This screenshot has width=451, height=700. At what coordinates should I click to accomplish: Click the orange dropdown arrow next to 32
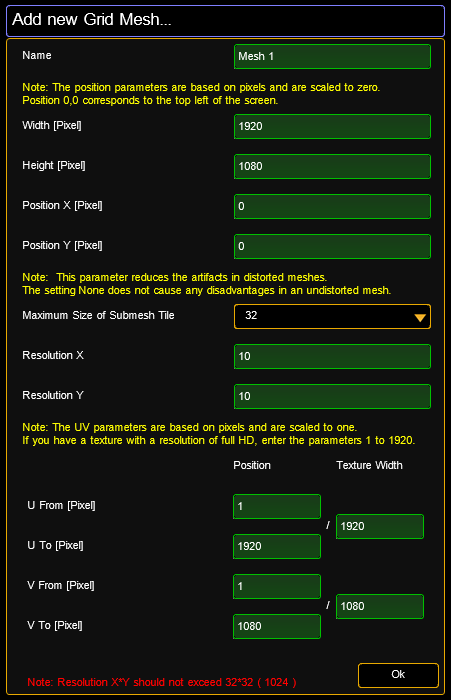pyautogui.click(x=420, y=318)
